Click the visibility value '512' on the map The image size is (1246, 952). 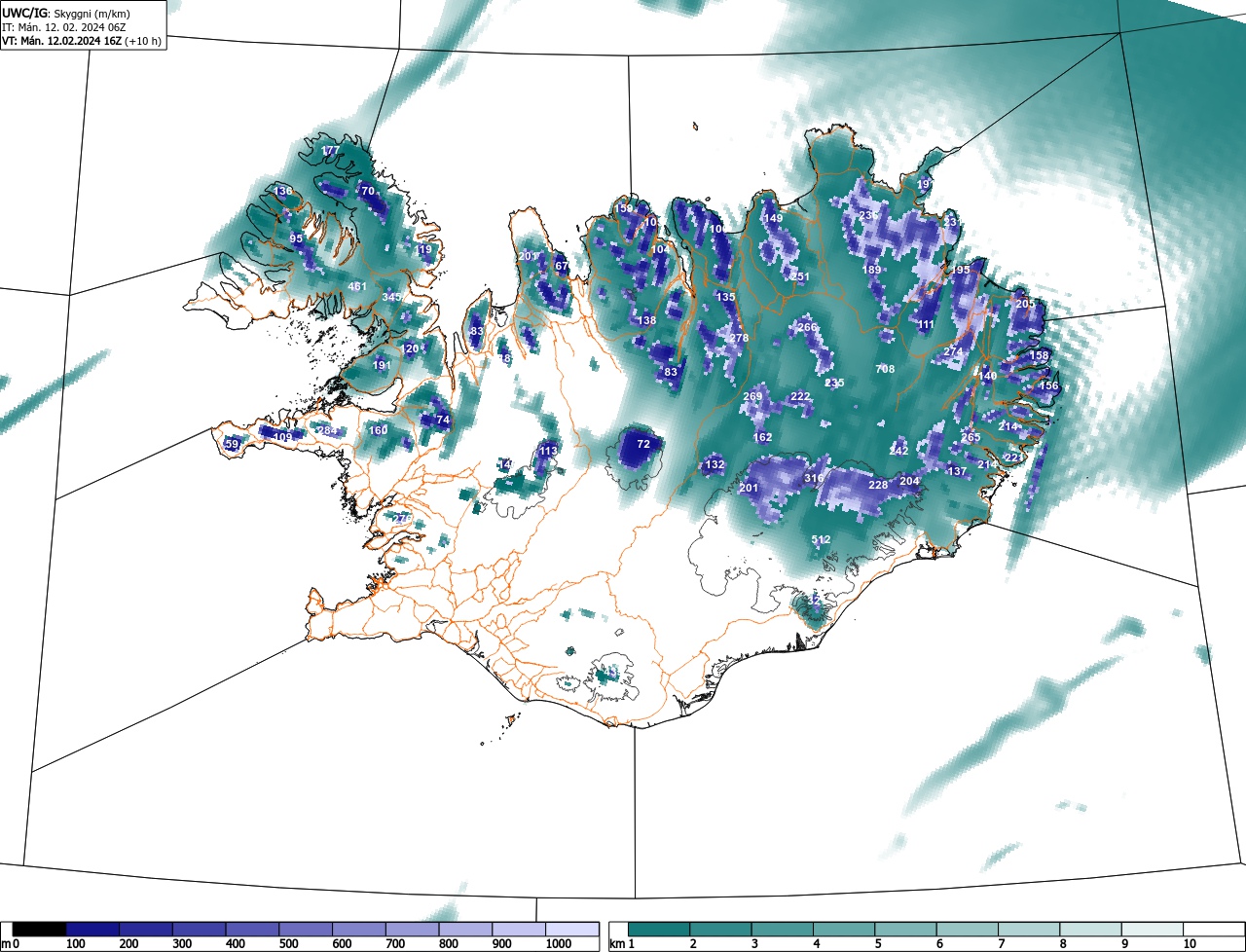821,540
